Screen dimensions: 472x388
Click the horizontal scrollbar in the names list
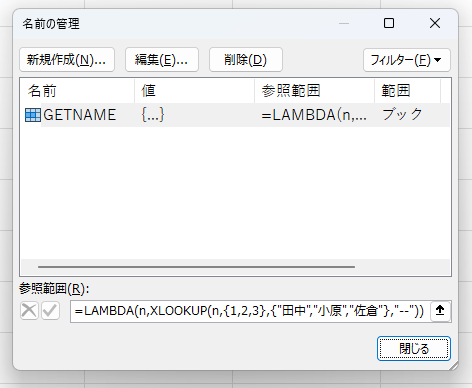tap(196, 267)
